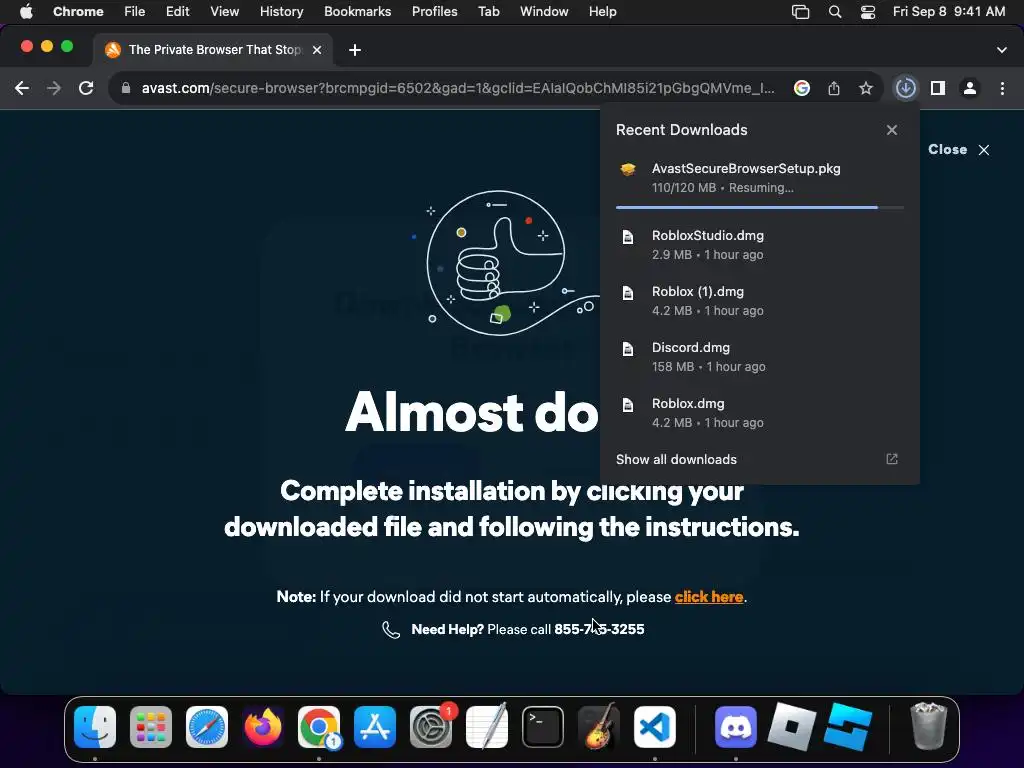Launch Firefox from the Dock
The width and height of the screenshot is (1024, 768).
pyautogui.click(x=263, y=727)
